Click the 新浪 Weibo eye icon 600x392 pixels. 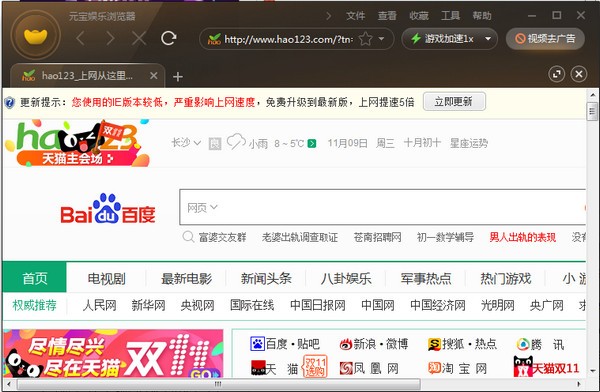(x=346, y=344)
